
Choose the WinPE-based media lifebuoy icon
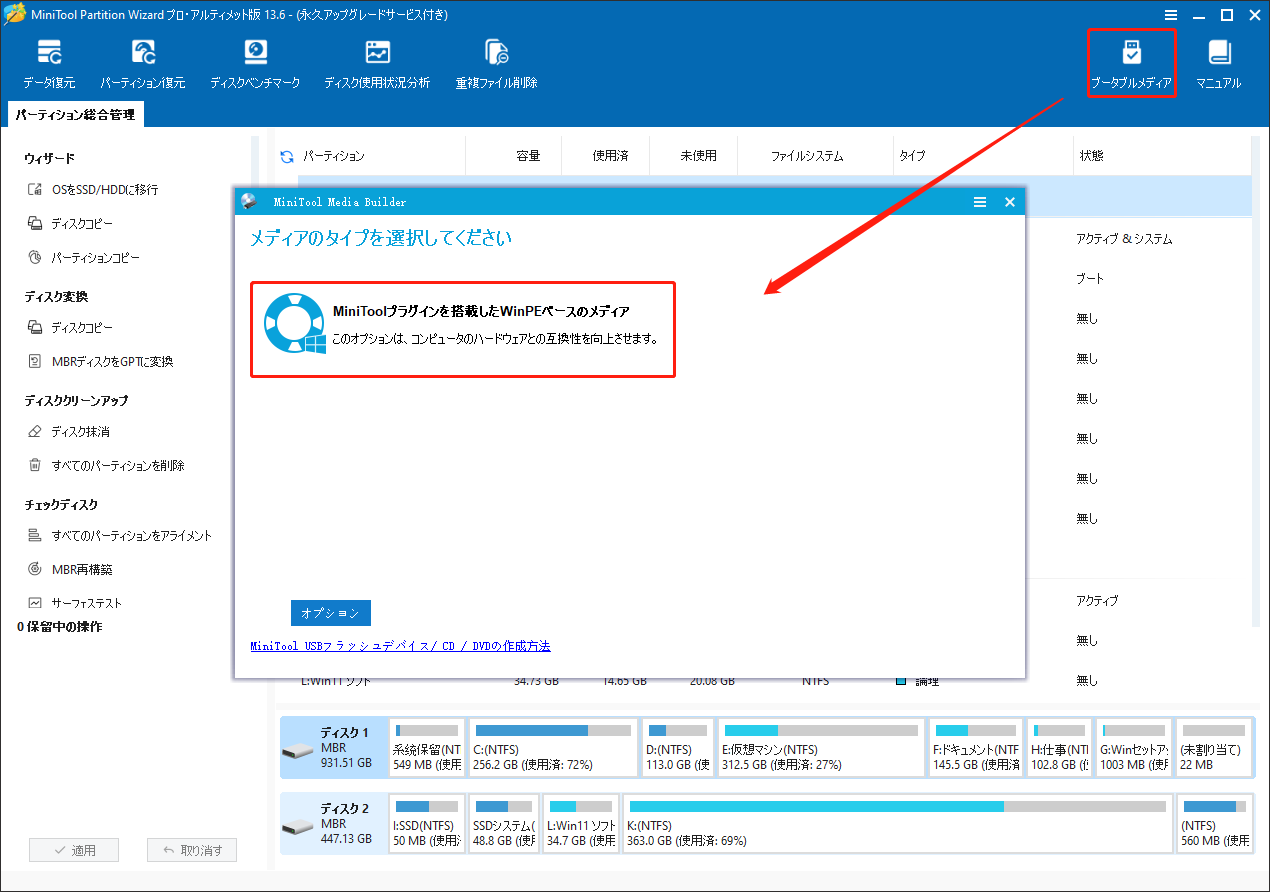pyautogui.click(x=294, y=322)
